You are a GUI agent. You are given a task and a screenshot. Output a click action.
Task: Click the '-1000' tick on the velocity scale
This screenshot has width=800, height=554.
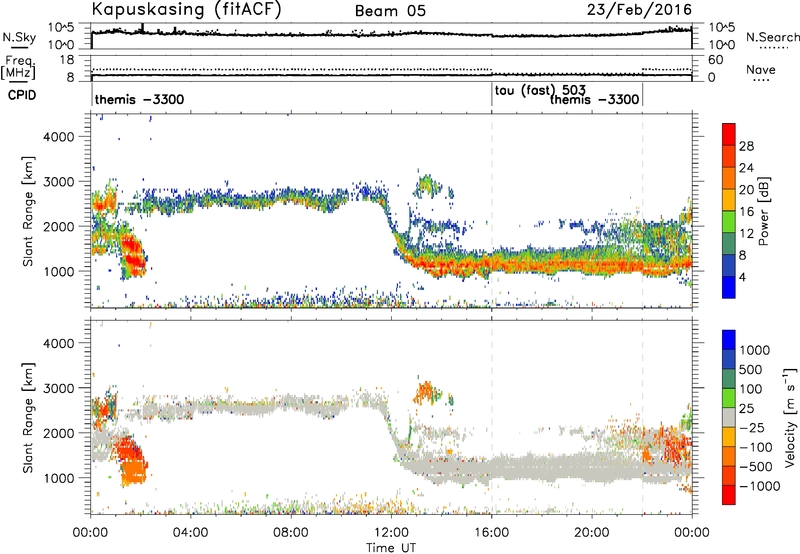760,486
